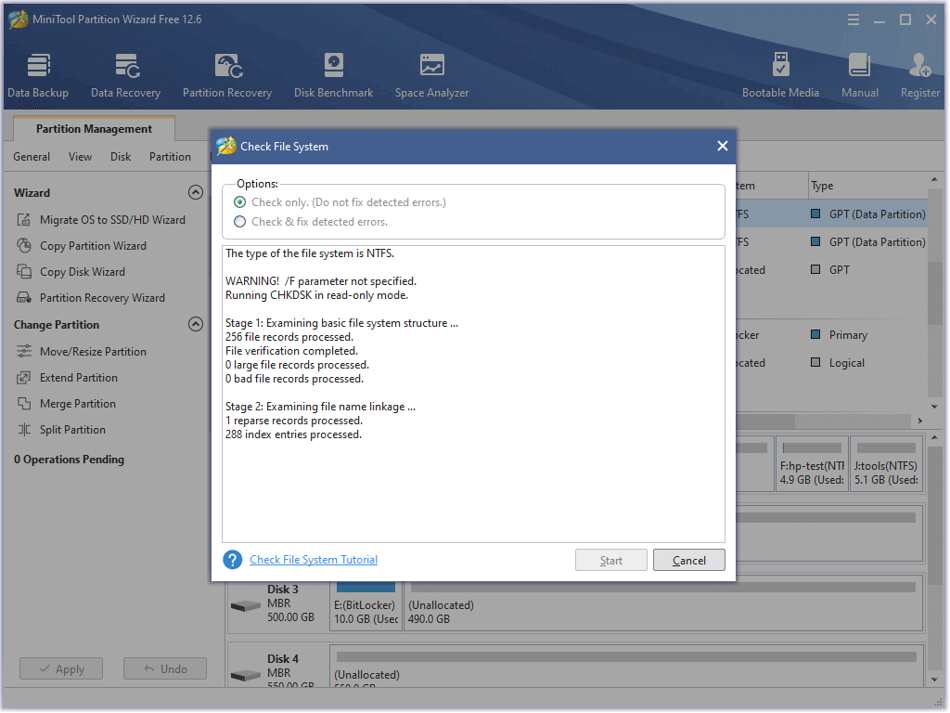Open the Partition menu
This screenshot has width=950, height=713.
(x=170, y=157)
